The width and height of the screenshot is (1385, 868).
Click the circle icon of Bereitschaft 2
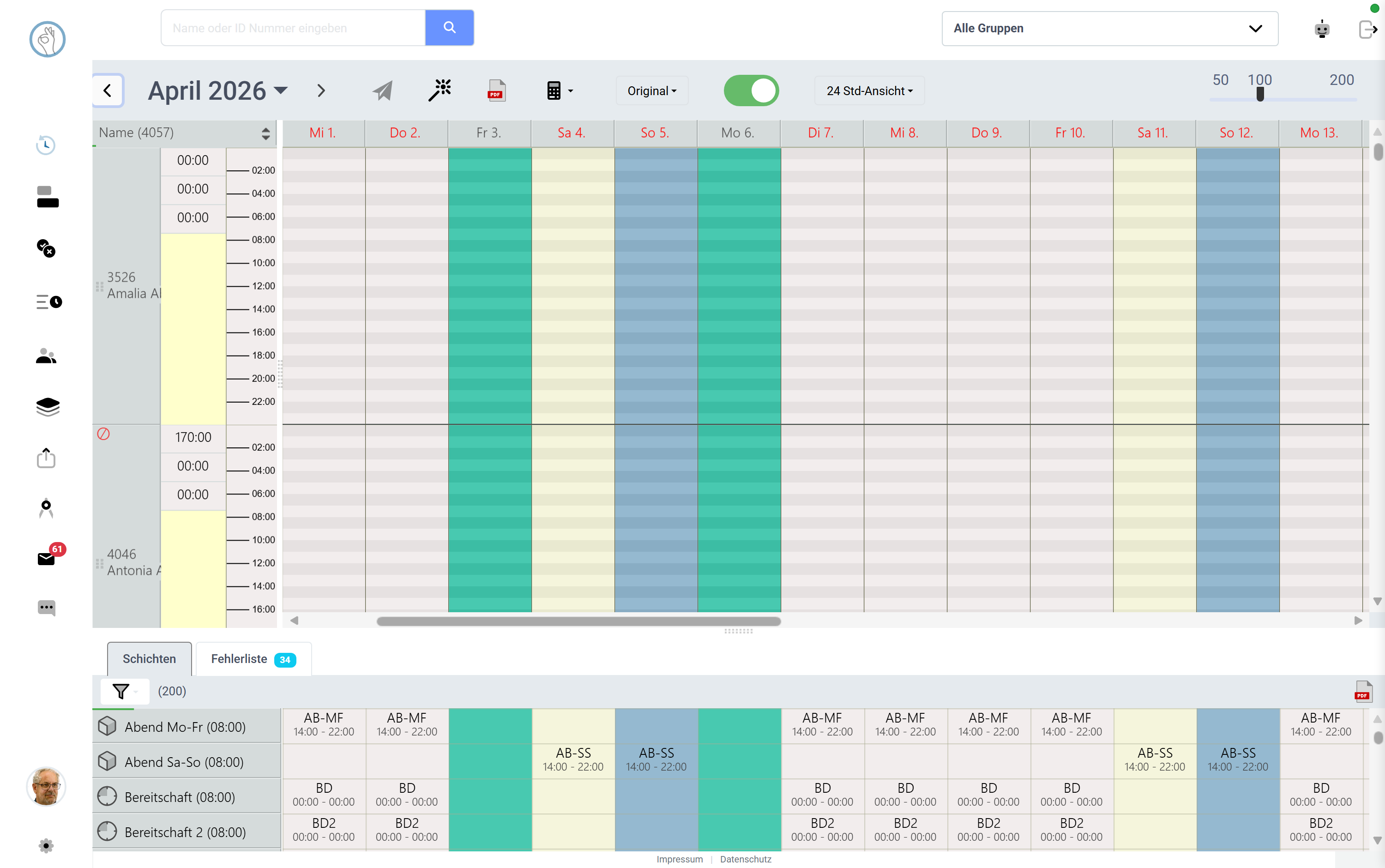(x=107, y=831)
